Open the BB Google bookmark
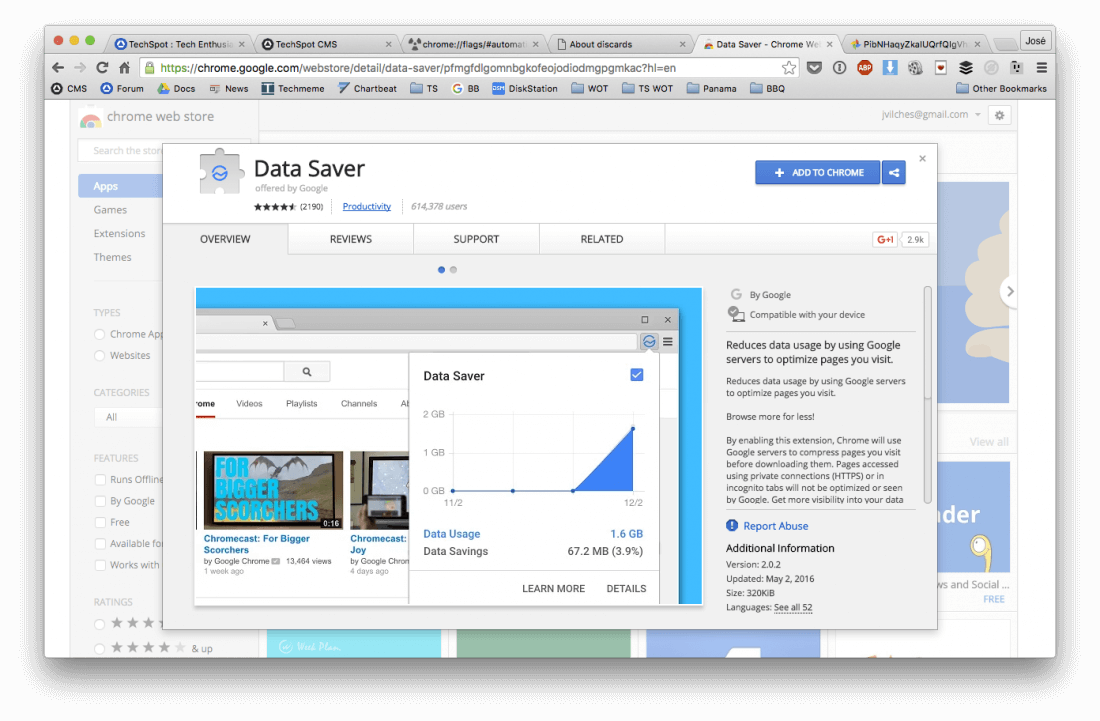This screenshot has width=1100, height=721. pos(466,88)
